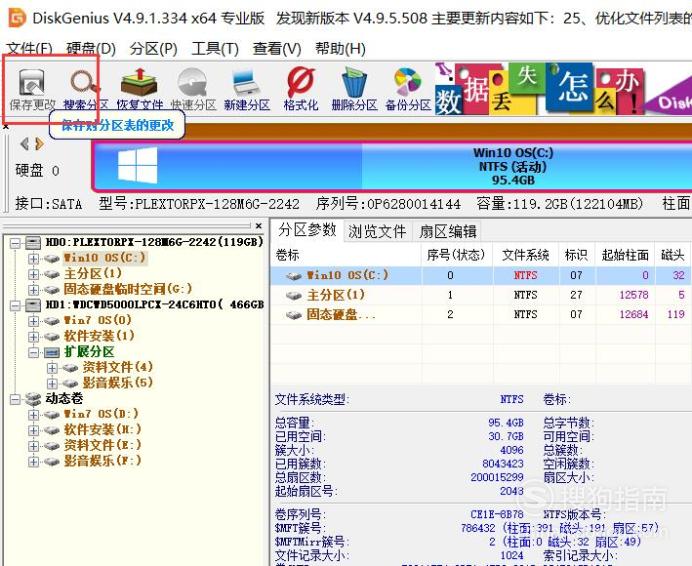Click the 数据丢失怎么办 banner advertisement
The height and width of the screenshot is (566, 692).
(x=563, y=88)
